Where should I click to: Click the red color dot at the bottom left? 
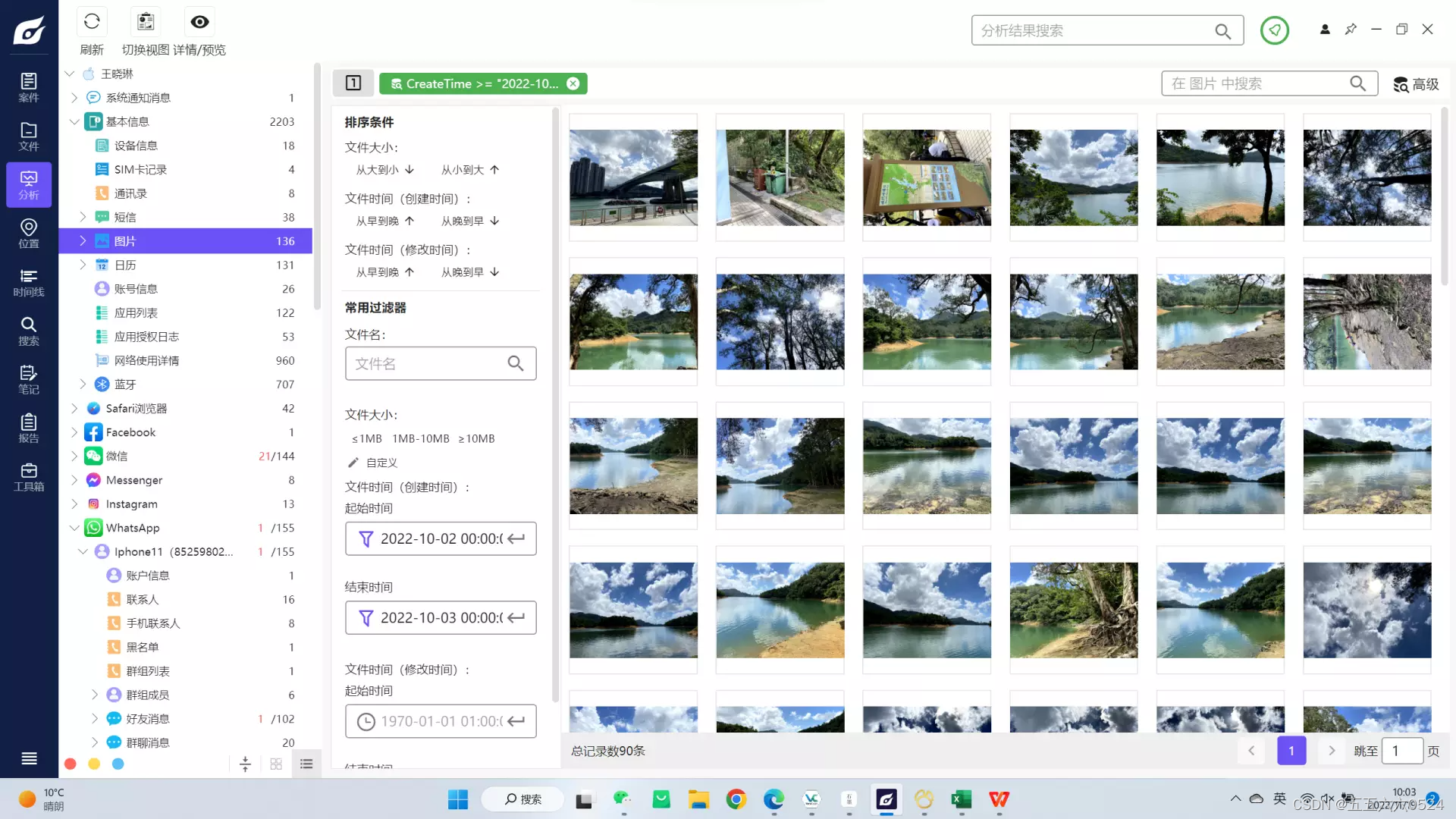tap(71, 764)
